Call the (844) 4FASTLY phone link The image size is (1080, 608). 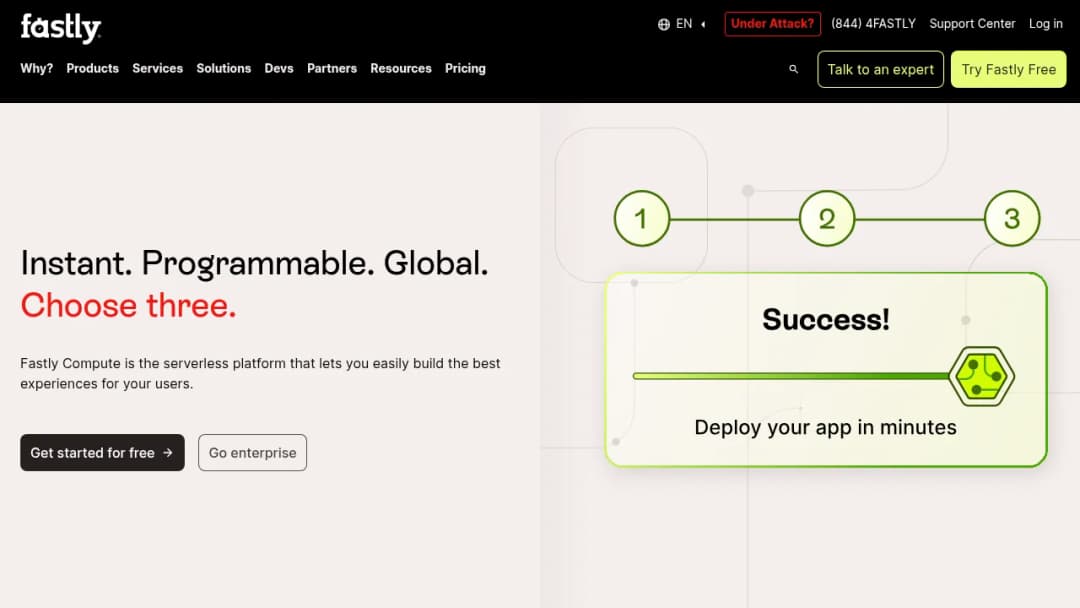click(x=873, y=23)
